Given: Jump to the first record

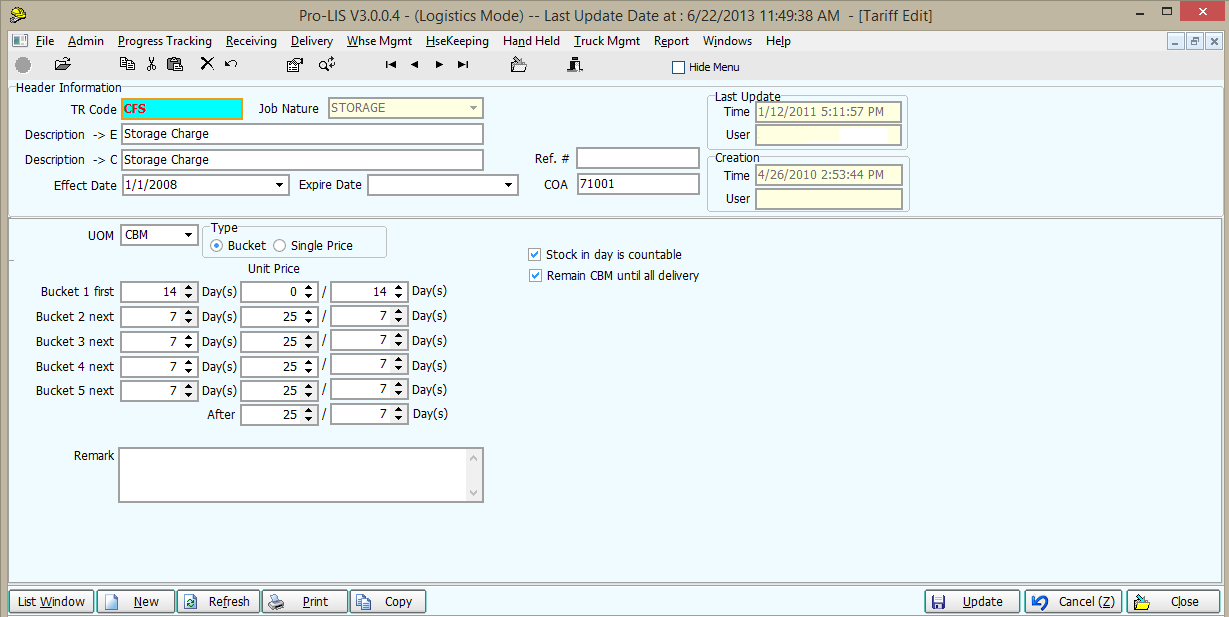Looking at the screenshot, I should click(391, 64).
